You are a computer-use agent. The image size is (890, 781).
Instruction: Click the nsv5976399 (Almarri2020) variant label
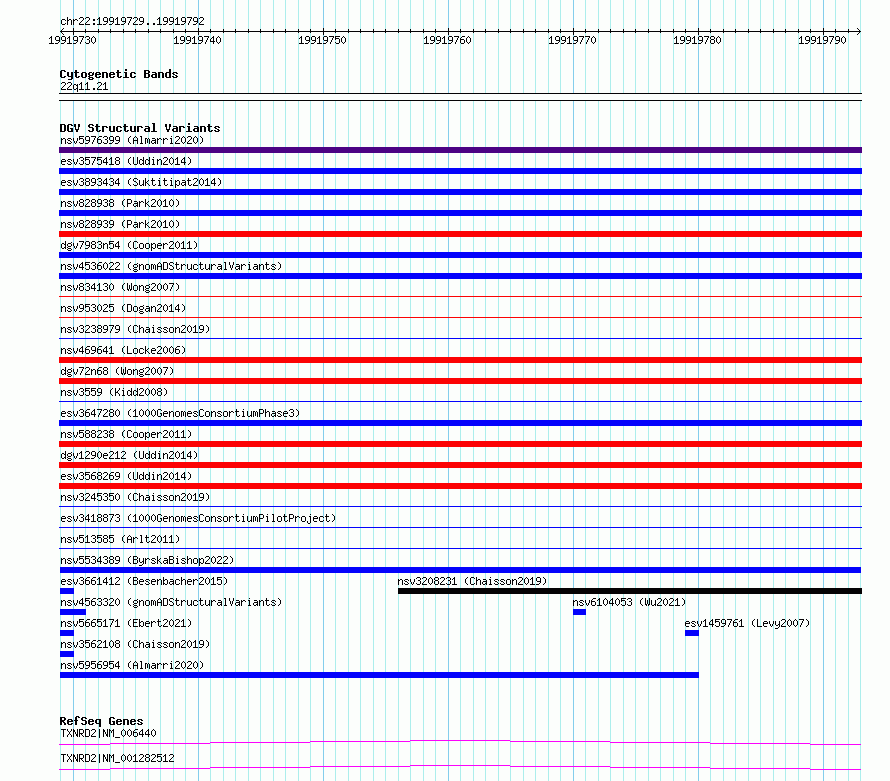click(132, 140)
